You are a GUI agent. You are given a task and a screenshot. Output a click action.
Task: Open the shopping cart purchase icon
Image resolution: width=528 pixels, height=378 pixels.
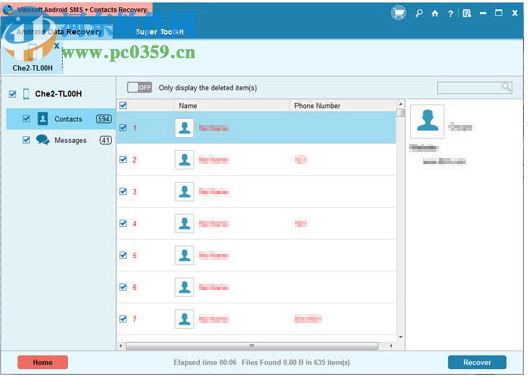pyautogui.click(x=398, y=13)
